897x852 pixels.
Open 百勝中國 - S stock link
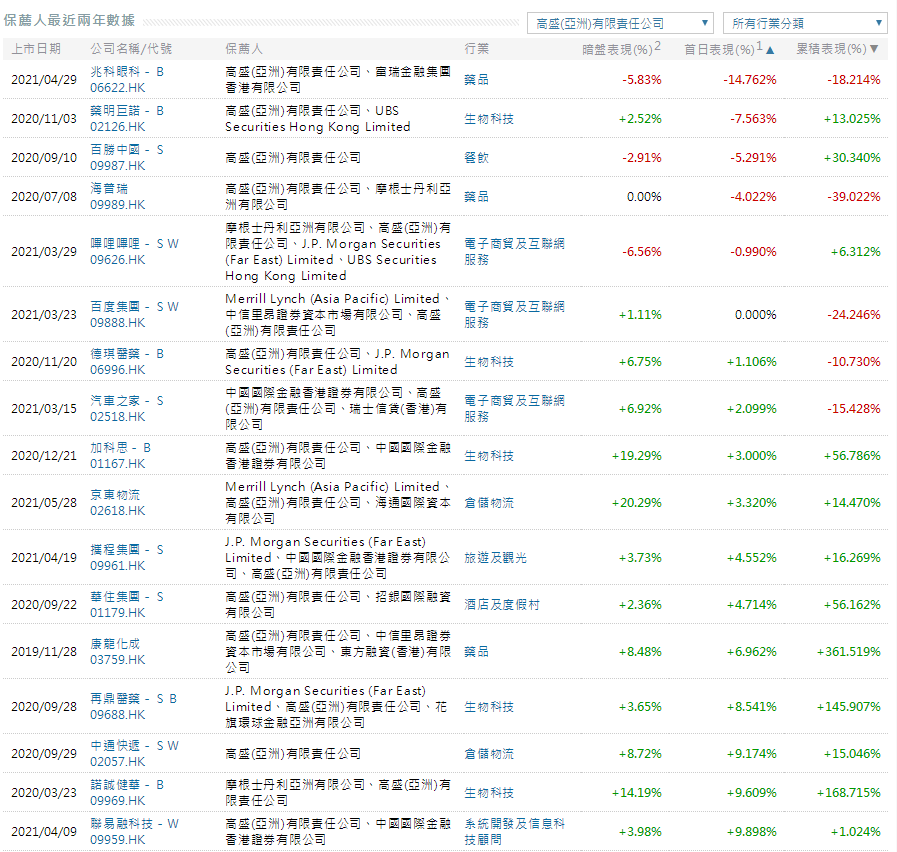tap(127, 149)
